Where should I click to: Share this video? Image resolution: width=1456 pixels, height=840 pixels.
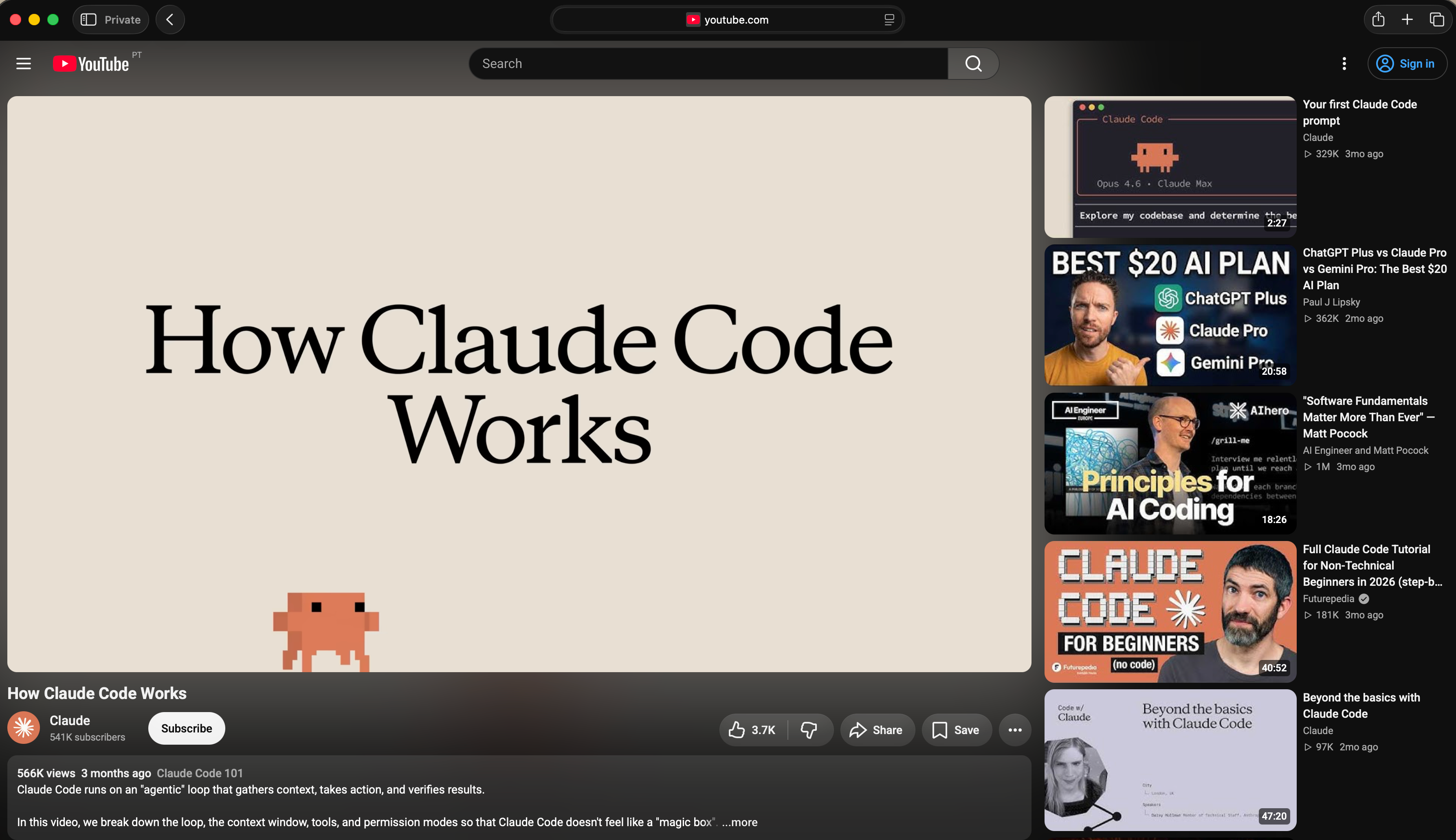(877, 730)
